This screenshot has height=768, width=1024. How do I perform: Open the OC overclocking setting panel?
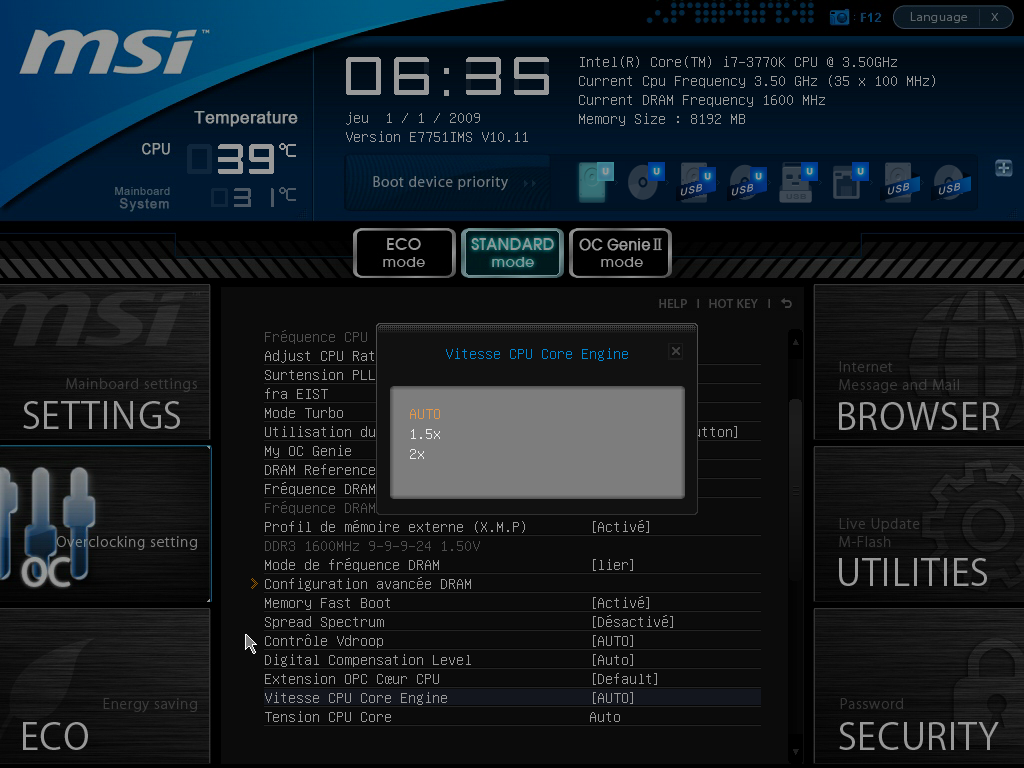104,524
